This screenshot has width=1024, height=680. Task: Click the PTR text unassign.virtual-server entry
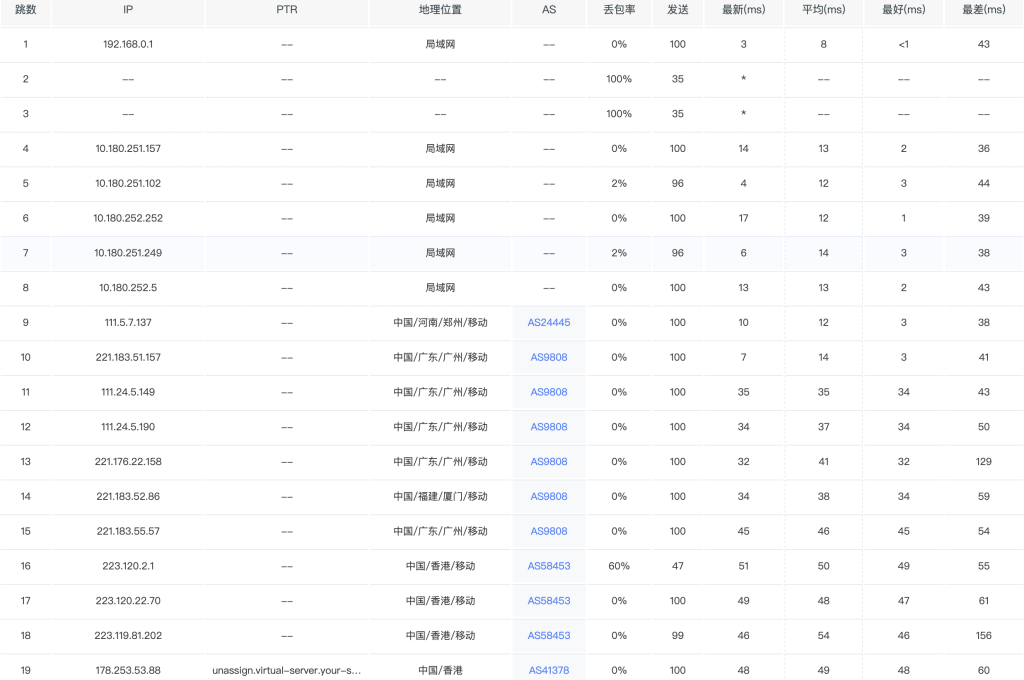(286, 670)
